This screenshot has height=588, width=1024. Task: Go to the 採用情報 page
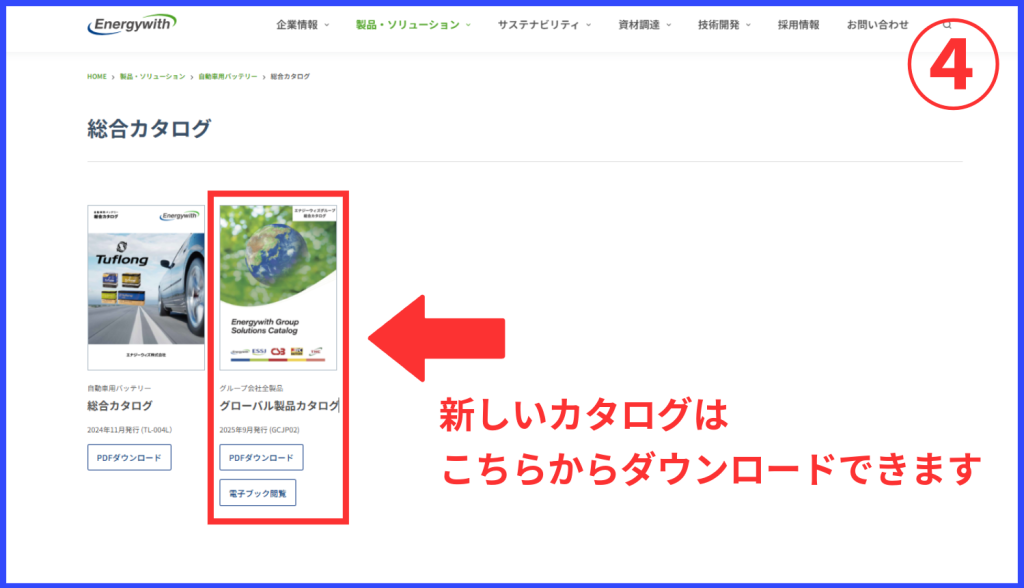[798, 25]
